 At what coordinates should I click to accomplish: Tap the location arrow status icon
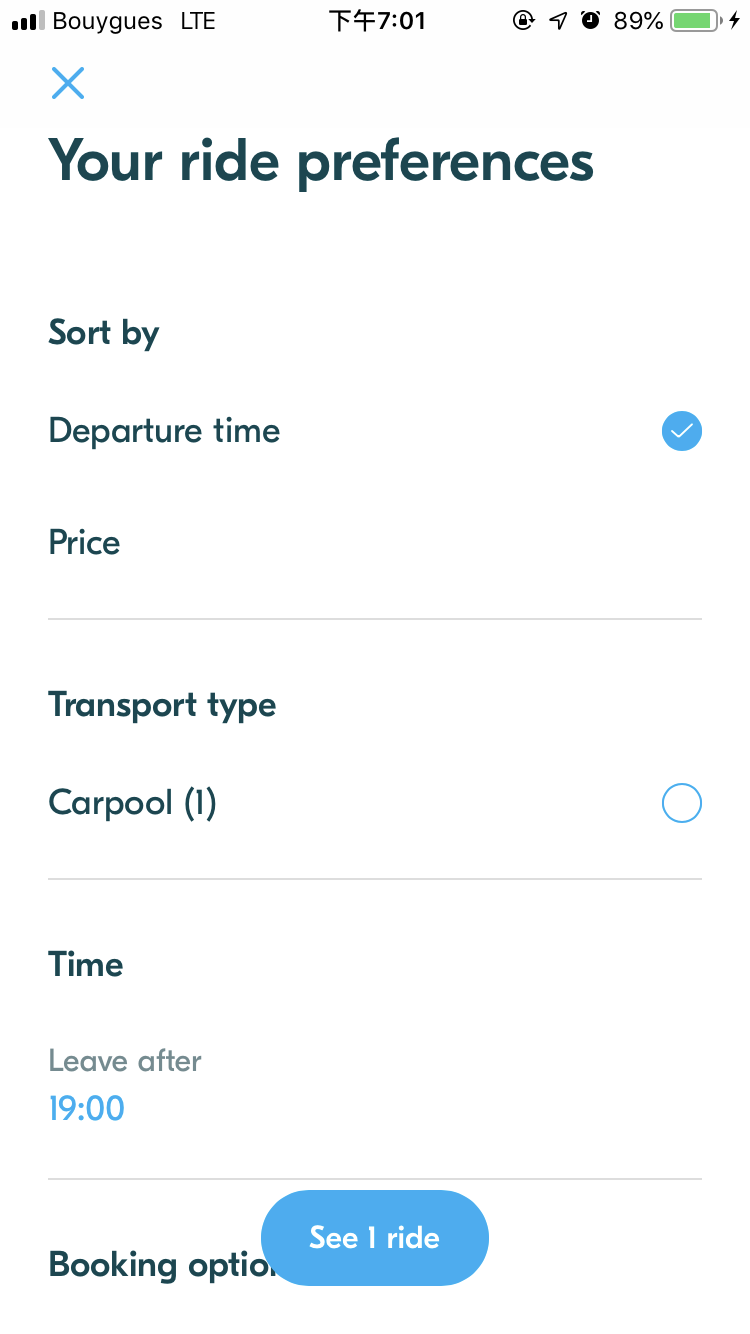click(558, 21)
